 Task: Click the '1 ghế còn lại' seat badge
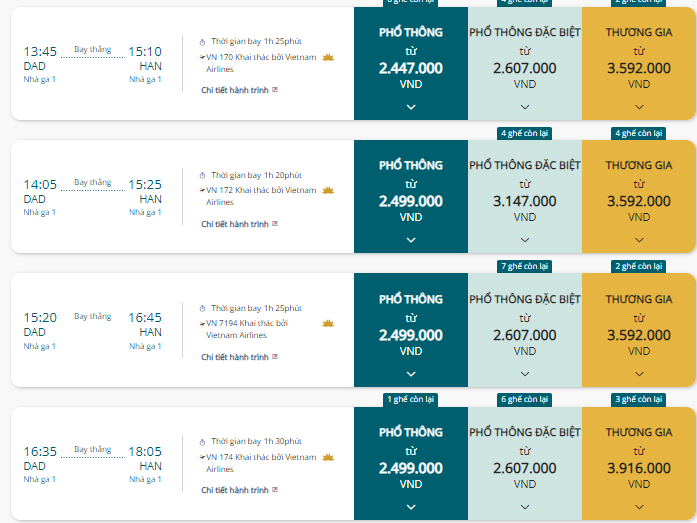pyautogui.click(x=411, y=399)
